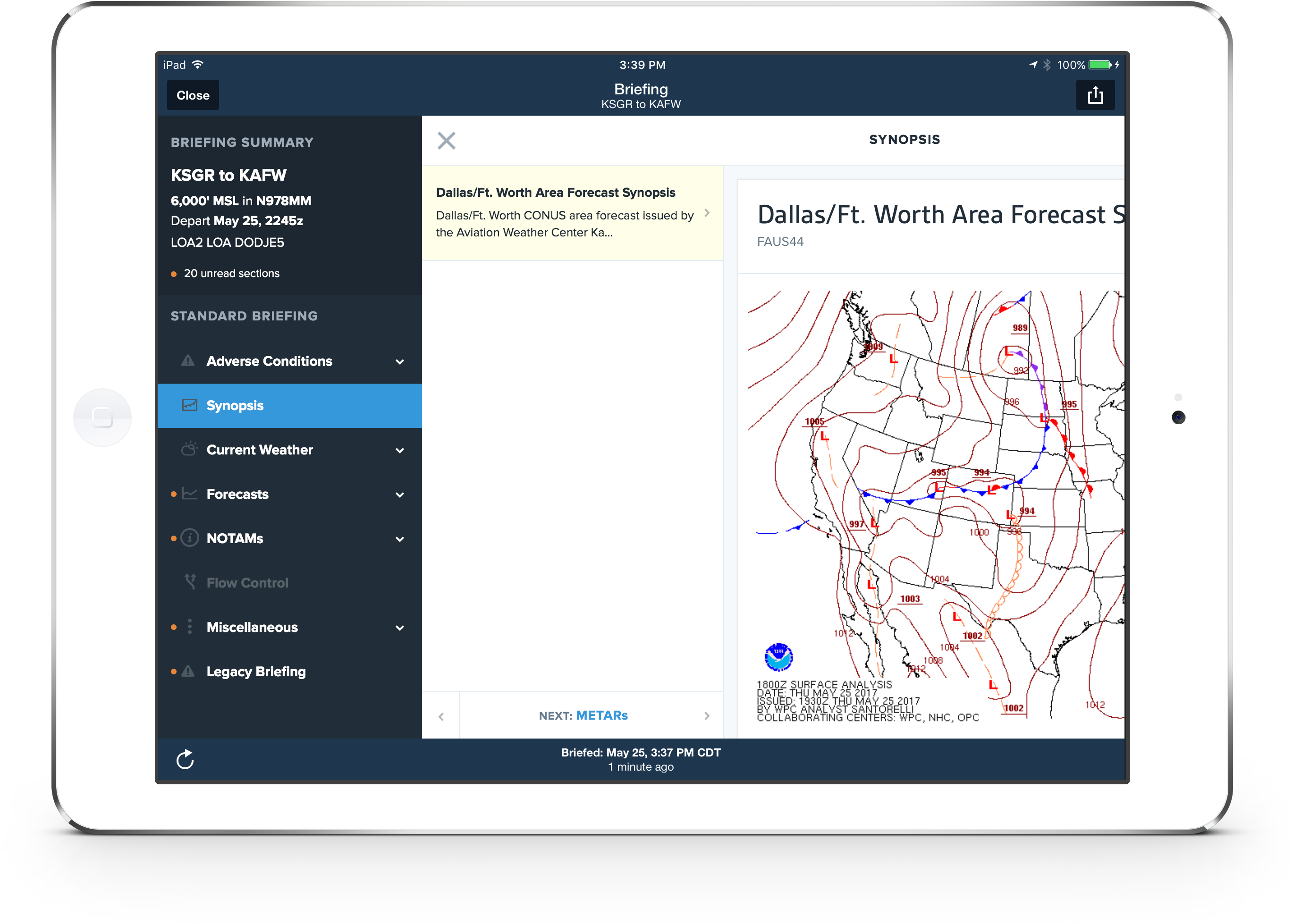Viewport: 1293px width, 924px height.
Task: Close the Synopsis panel with the X icon
Action: click(447, 141)
